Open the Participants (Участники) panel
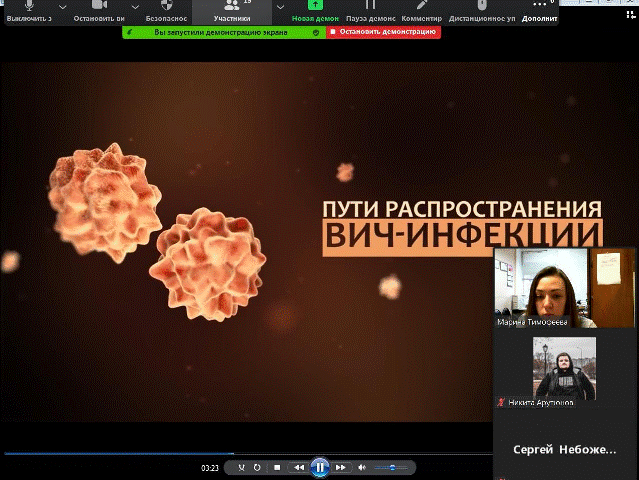Viewport: 639px width, 480px height. 232,12
